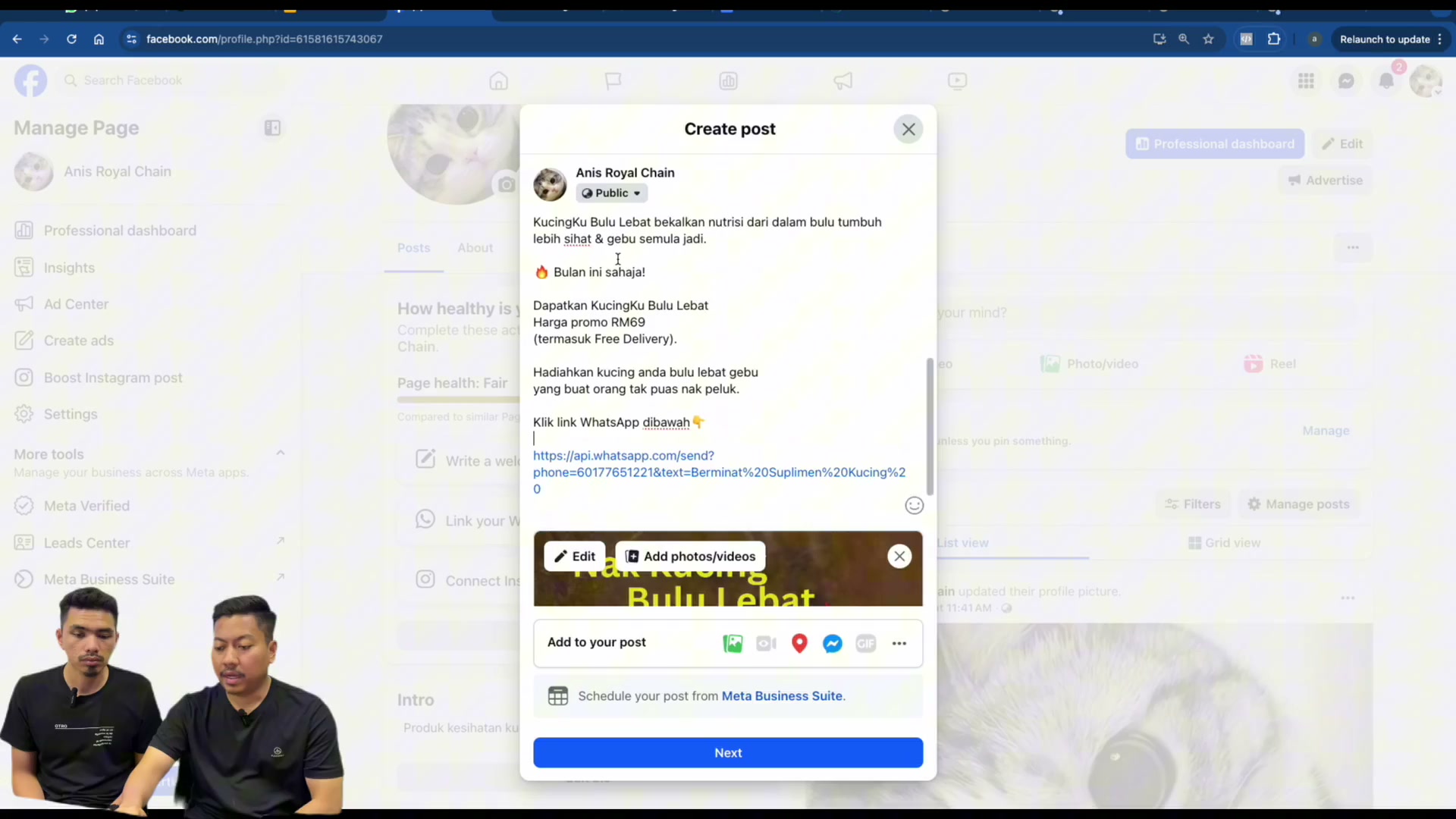The image size is (1456, 819).
Task: Reload the browser page
Action: click(71, 39)
